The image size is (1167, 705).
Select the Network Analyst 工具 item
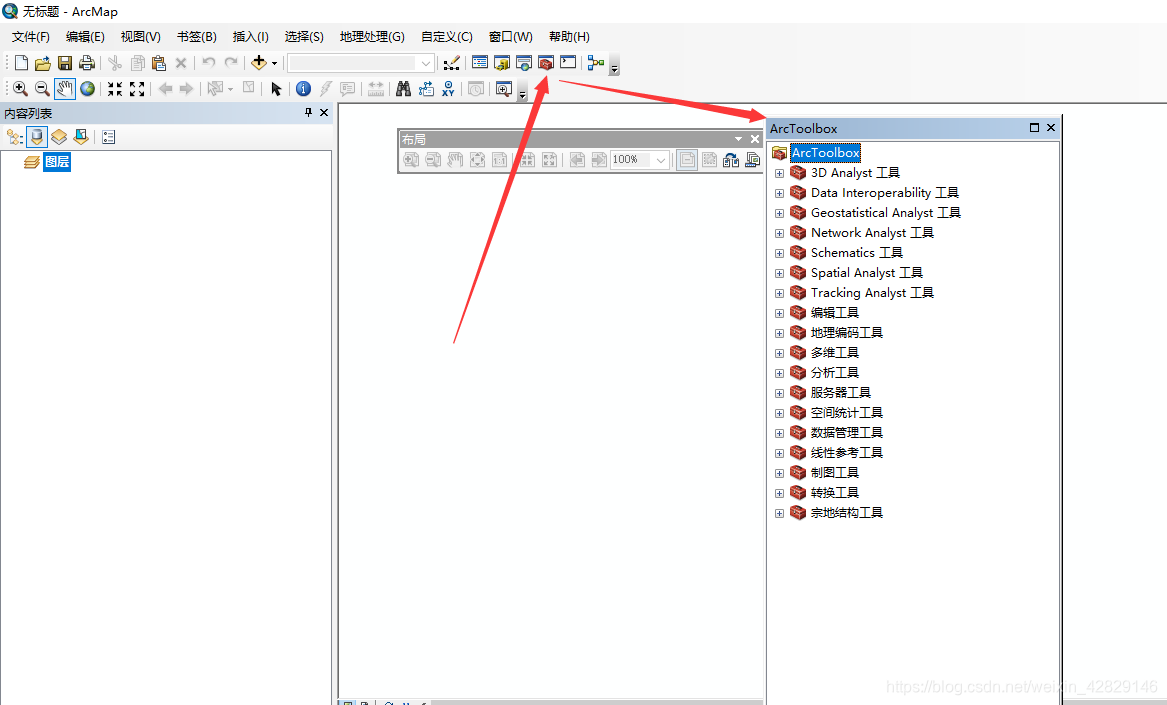872,233
